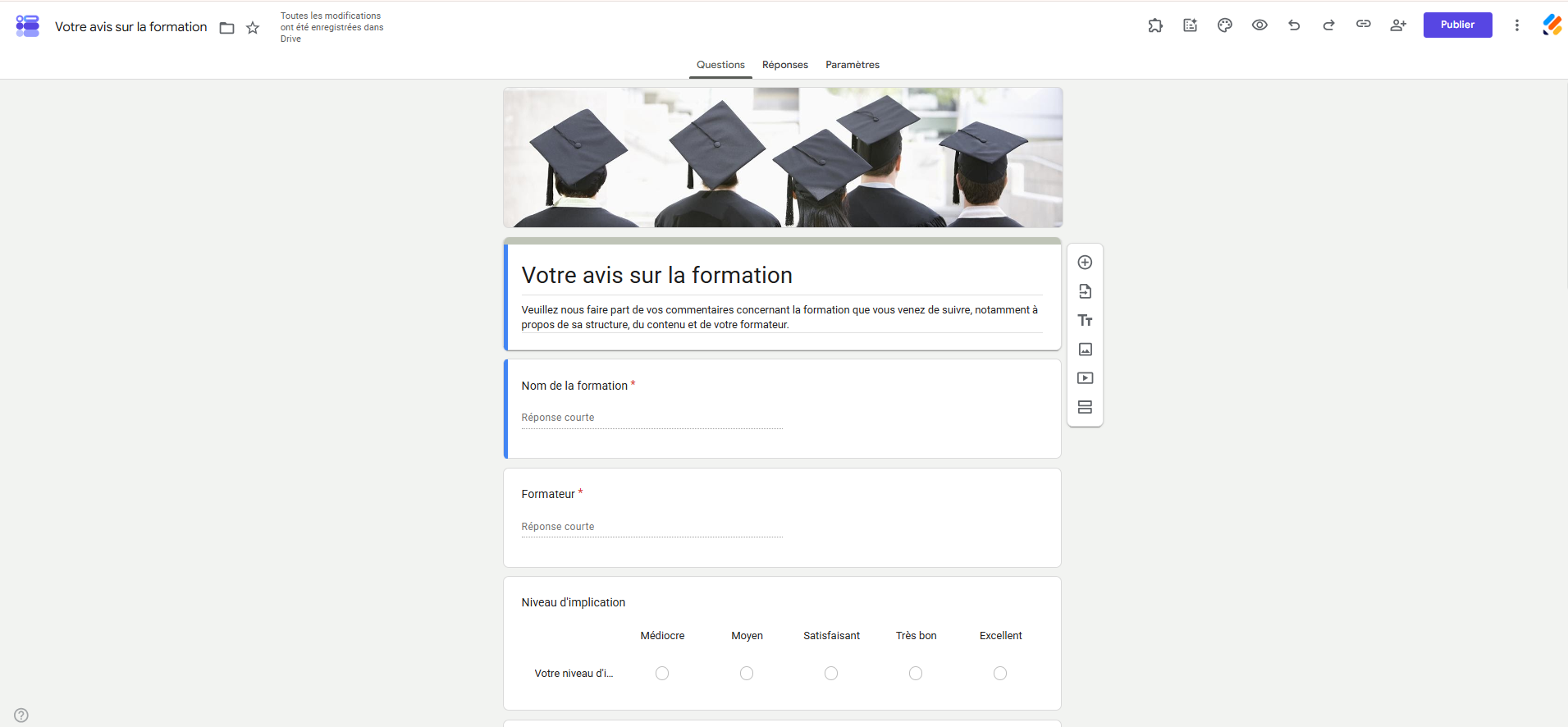Undo the last change
Screen dimensions: 1568x727
click(1294, 25)
